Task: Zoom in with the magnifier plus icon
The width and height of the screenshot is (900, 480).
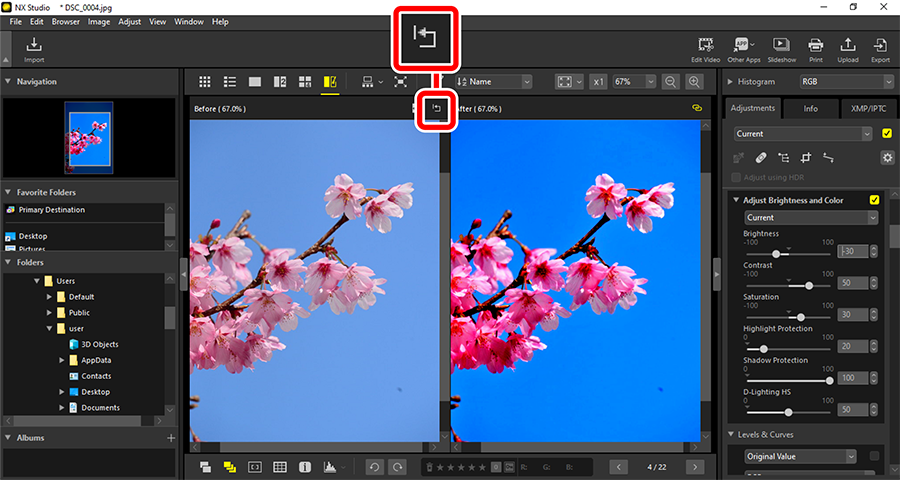Action: pyautogui.click(x=695, y=82)
